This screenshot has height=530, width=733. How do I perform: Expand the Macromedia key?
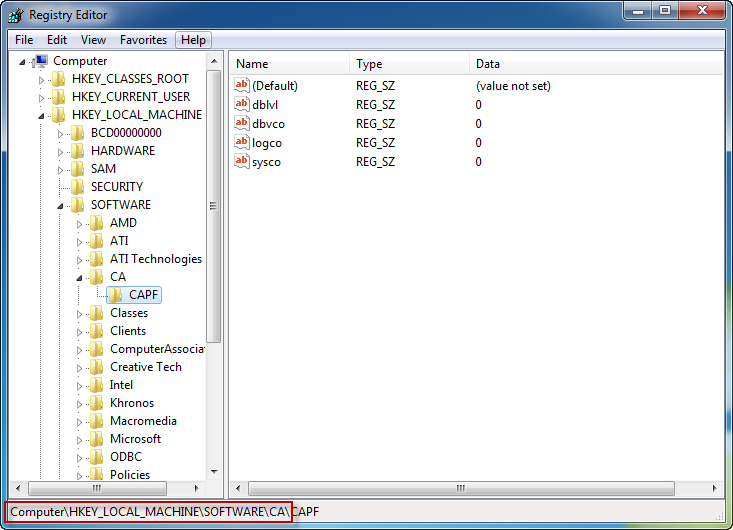[x=79, y=422]
